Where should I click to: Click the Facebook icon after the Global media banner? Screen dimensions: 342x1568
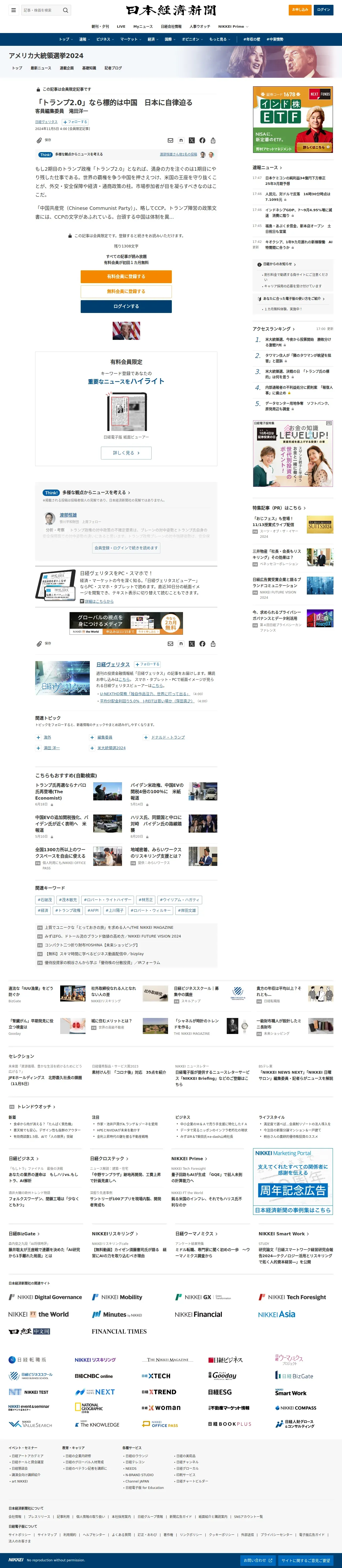pyautogui.click(x=203, y=644)
